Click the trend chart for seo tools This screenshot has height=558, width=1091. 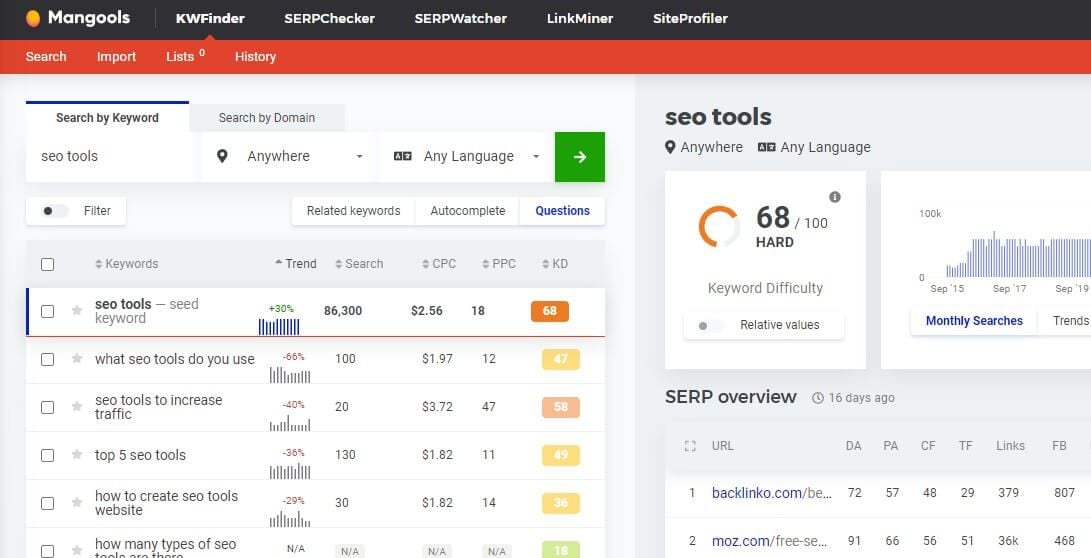279,326
